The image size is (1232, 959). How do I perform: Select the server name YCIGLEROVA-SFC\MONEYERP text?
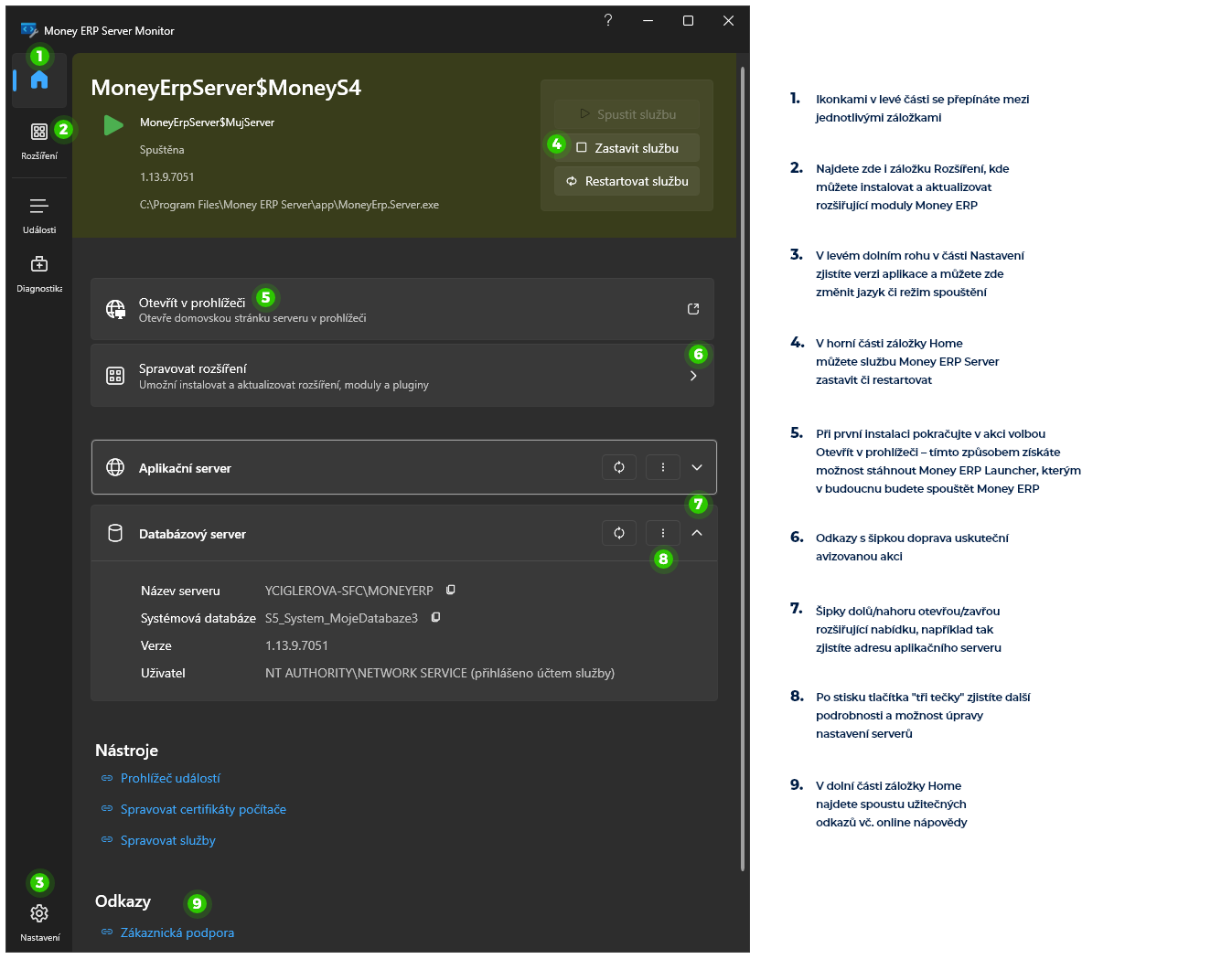pos(349,591)
